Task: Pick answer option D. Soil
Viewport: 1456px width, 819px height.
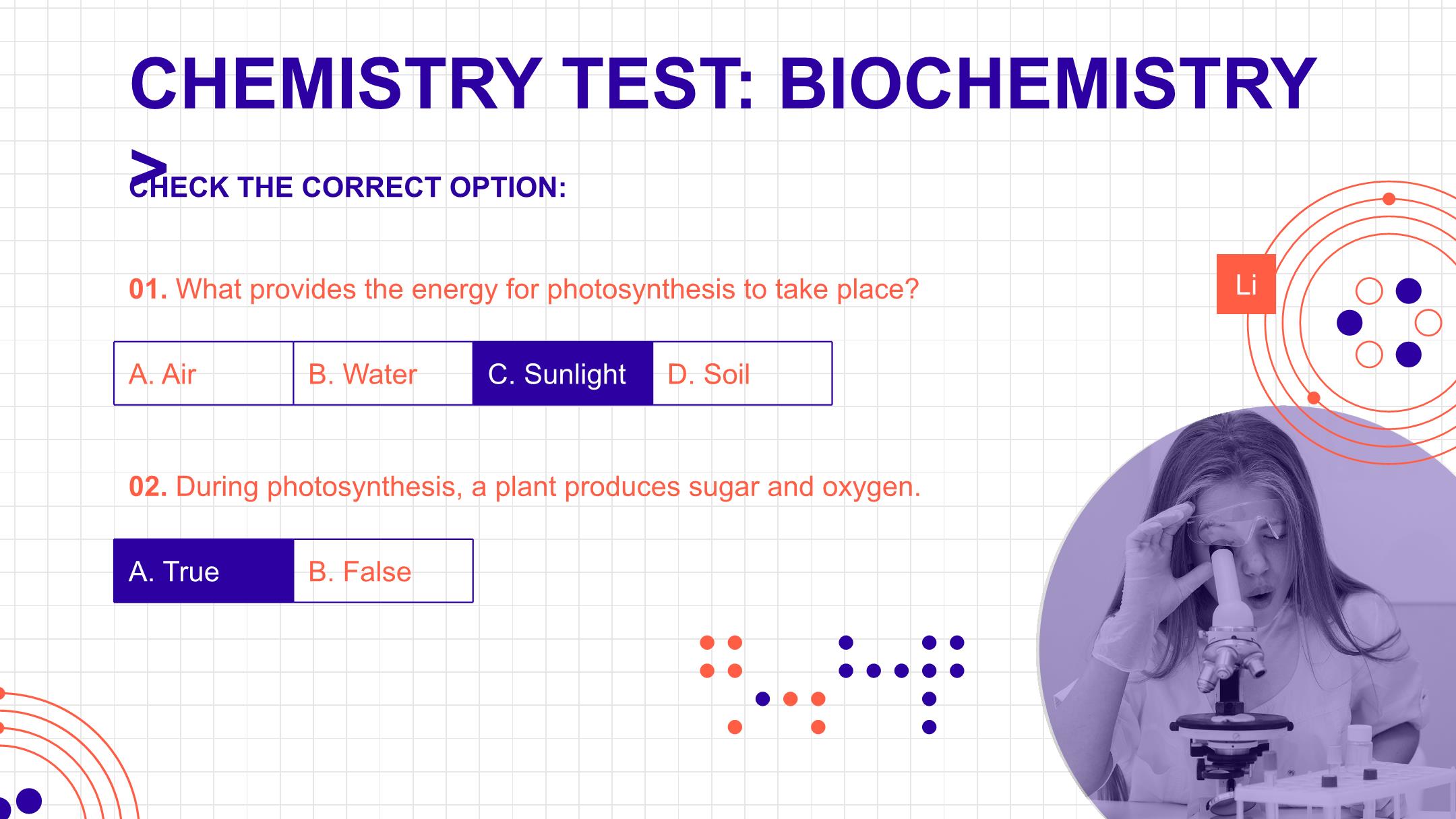Action: coord(742,373)
